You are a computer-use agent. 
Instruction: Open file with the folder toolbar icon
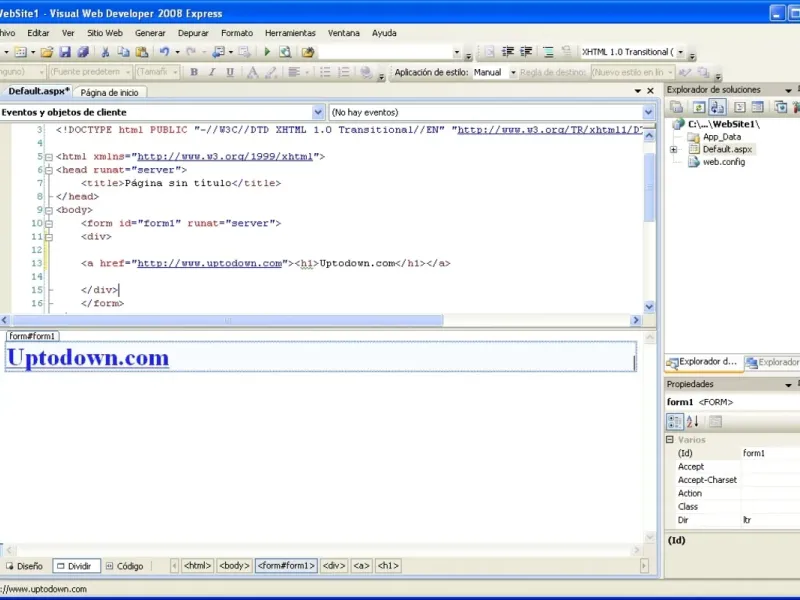click(46, 52)
